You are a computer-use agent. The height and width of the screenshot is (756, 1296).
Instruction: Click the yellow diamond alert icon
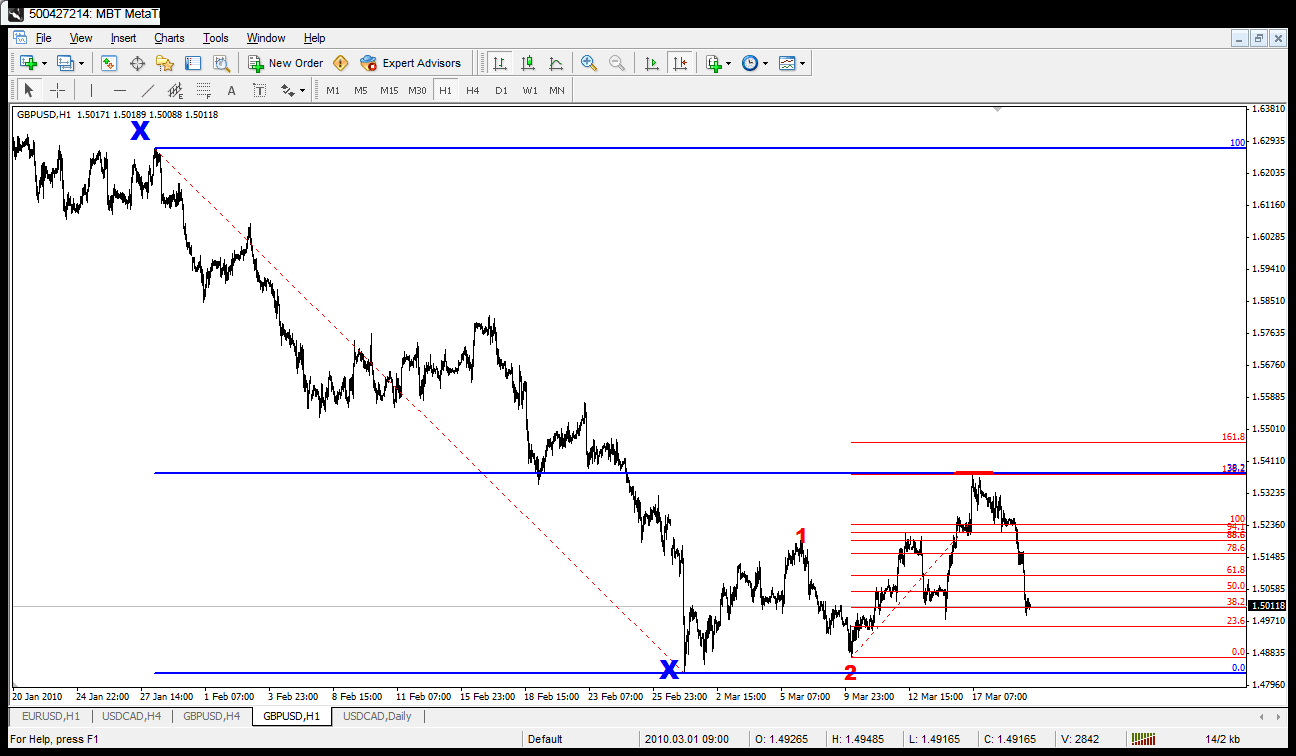pos(341,63)
